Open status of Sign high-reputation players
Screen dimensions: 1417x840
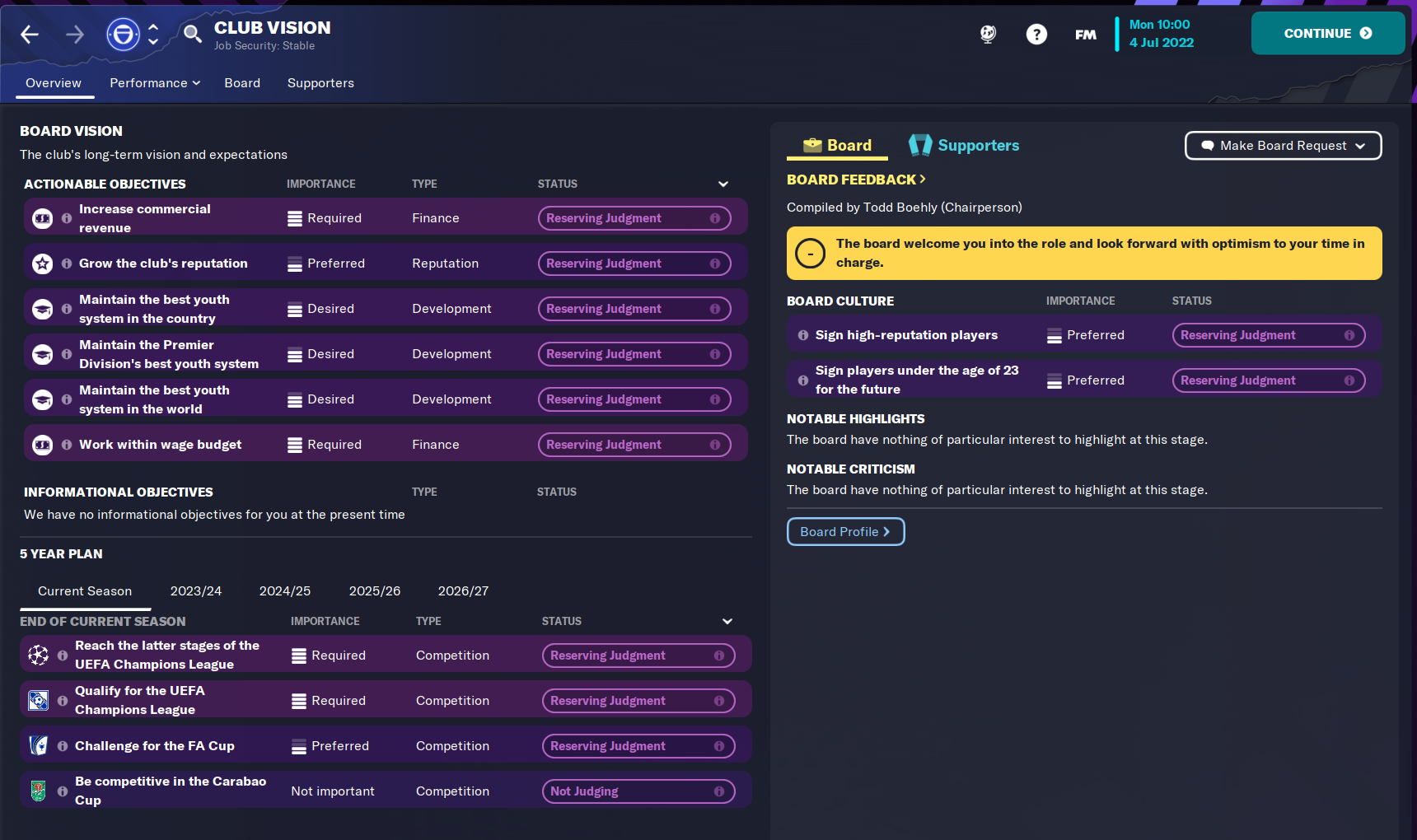pyautogui.click(x=1269, y=335)
